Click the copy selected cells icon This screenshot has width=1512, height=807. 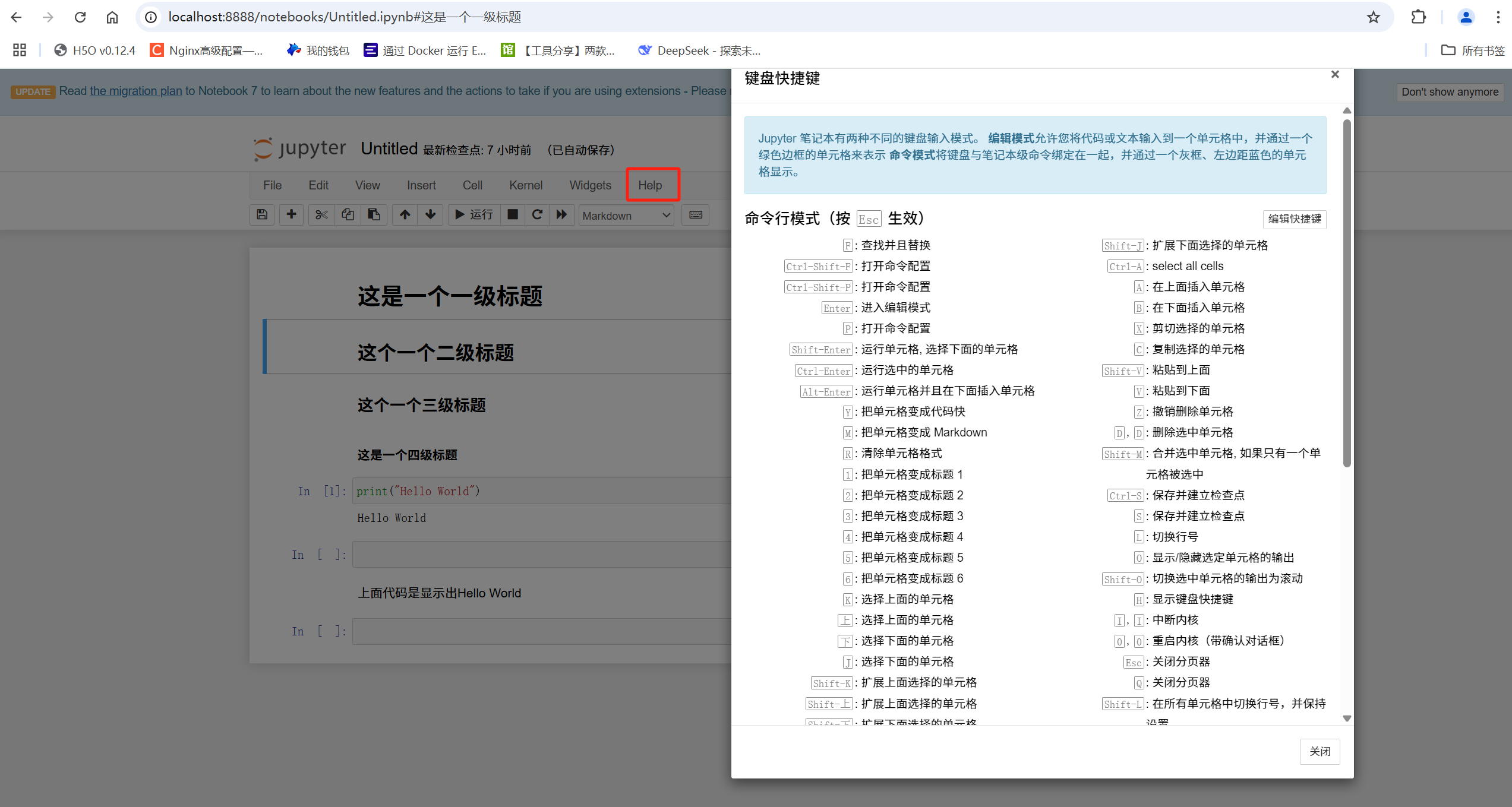point(348,215)
